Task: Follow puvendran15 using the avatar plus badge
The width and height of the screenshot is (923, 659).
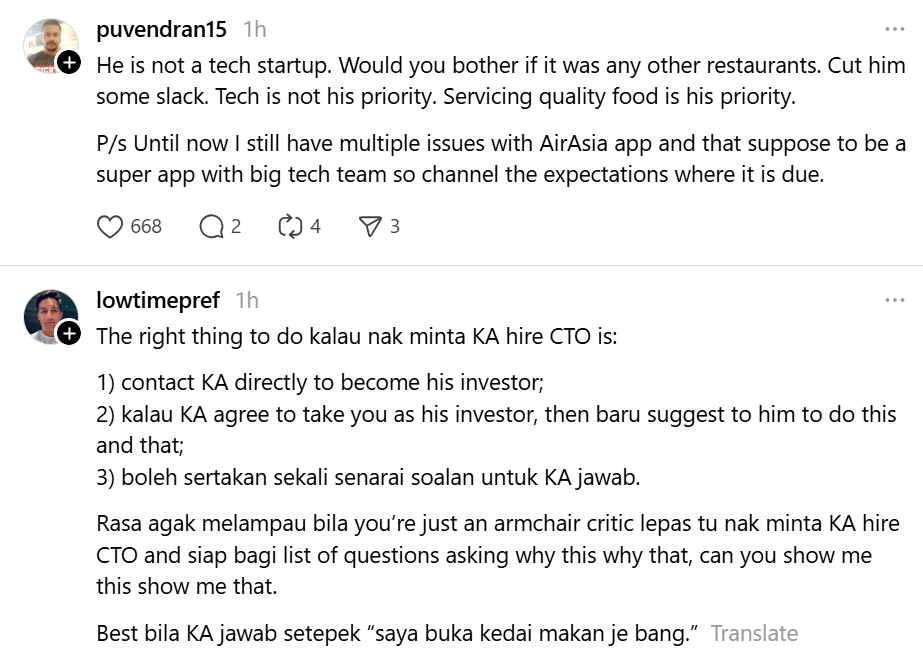Action: pyautogui.click(x=69, y=63)
